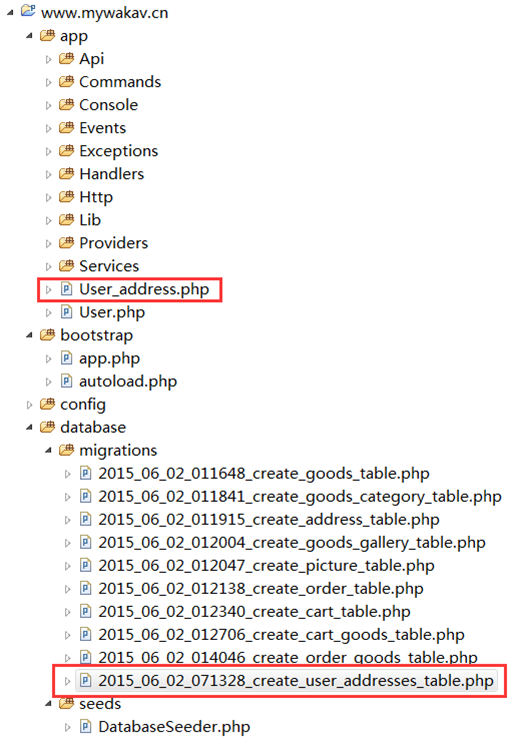Click the seeds folder icon
The height and width of the screenshot is (738, 520).
coord(66,703)
